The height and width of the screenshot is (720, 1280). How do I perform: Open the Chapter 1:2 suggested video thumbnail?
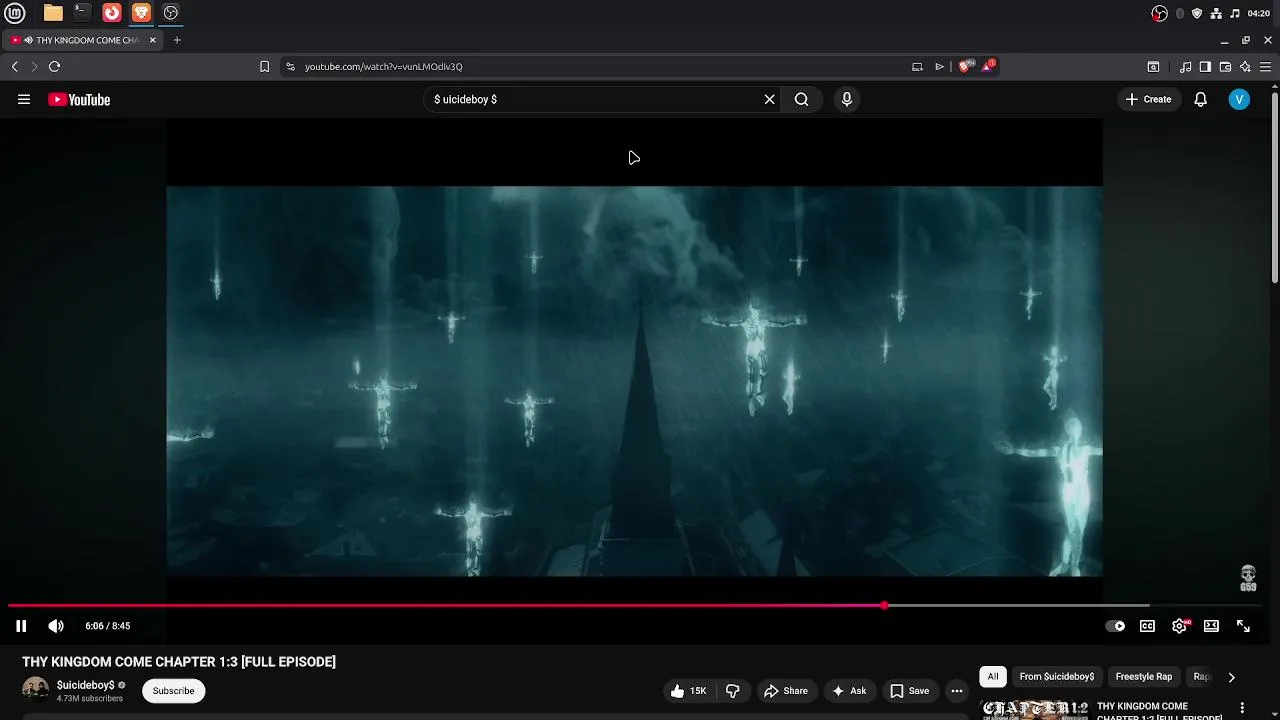pyautogui.click(x=1035, y=709)
